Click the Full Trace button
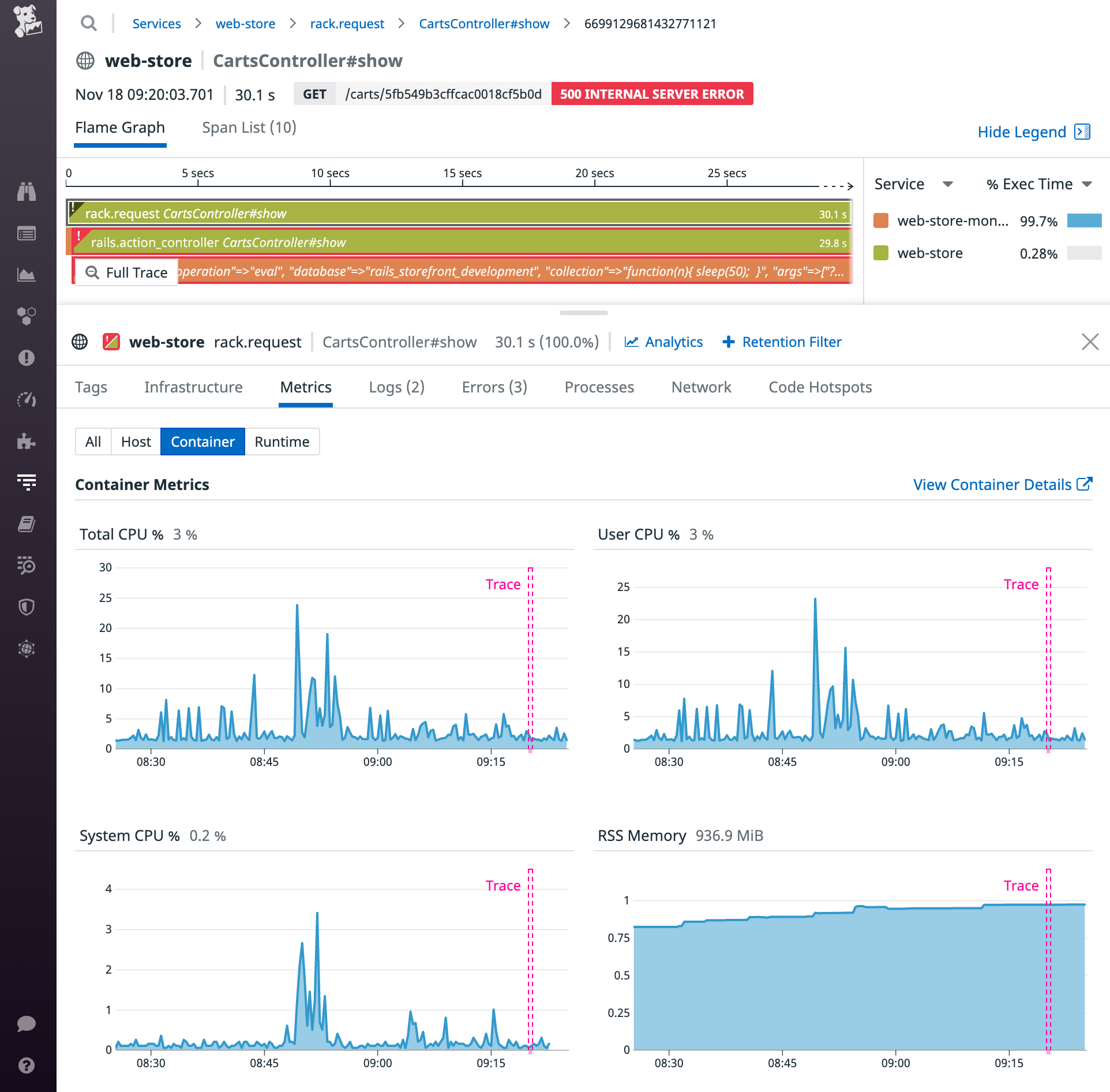1110x1092 pixels. [126, 272]
